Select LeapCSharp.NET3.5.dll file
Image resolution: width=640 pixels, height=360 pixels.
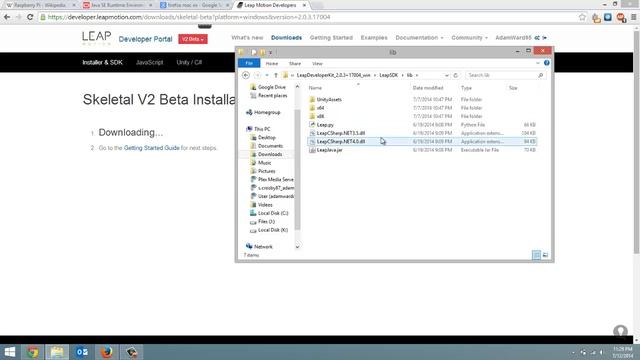tap(340, 133)
